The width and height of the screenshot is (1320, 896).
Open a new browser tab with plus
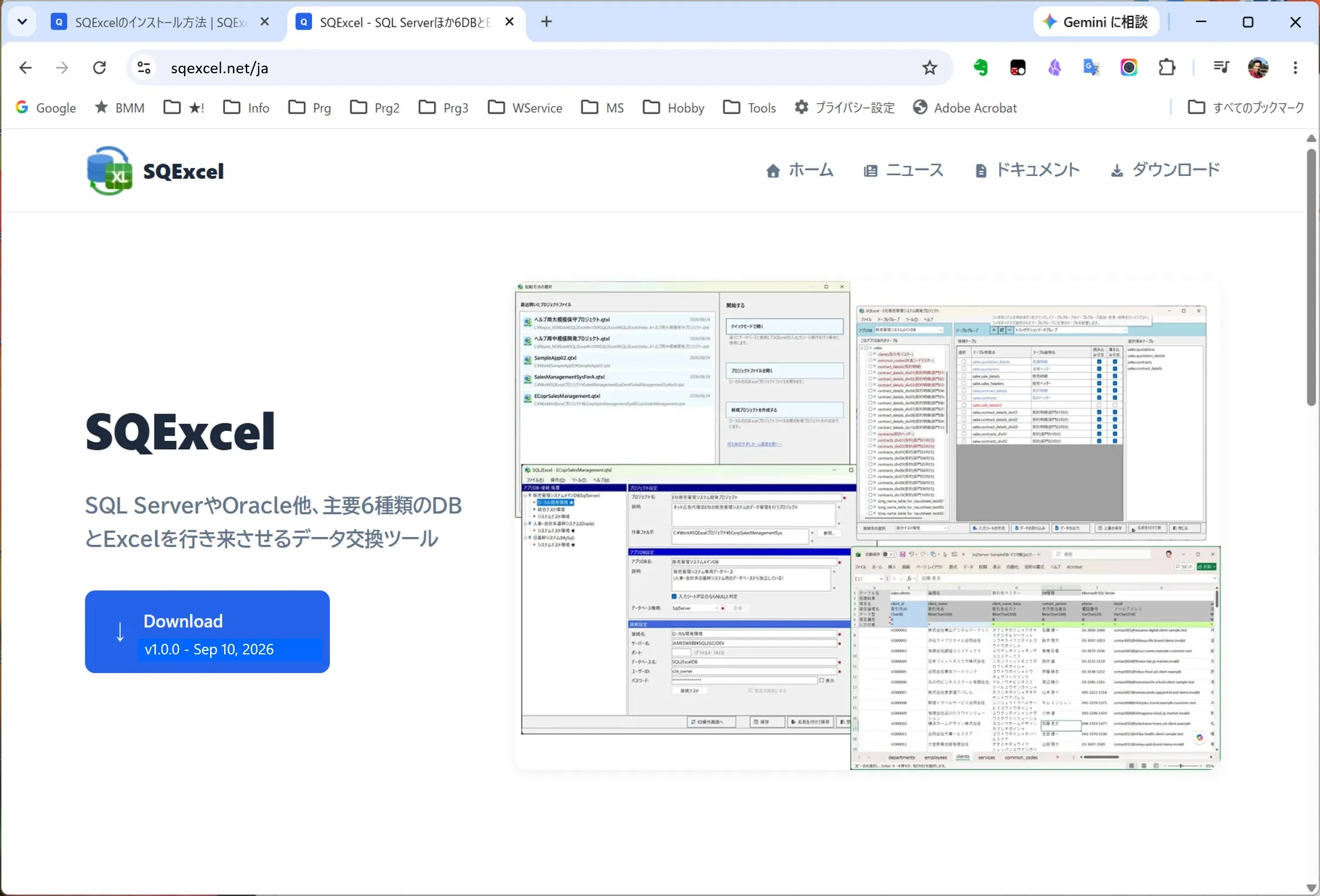(547, 22)
